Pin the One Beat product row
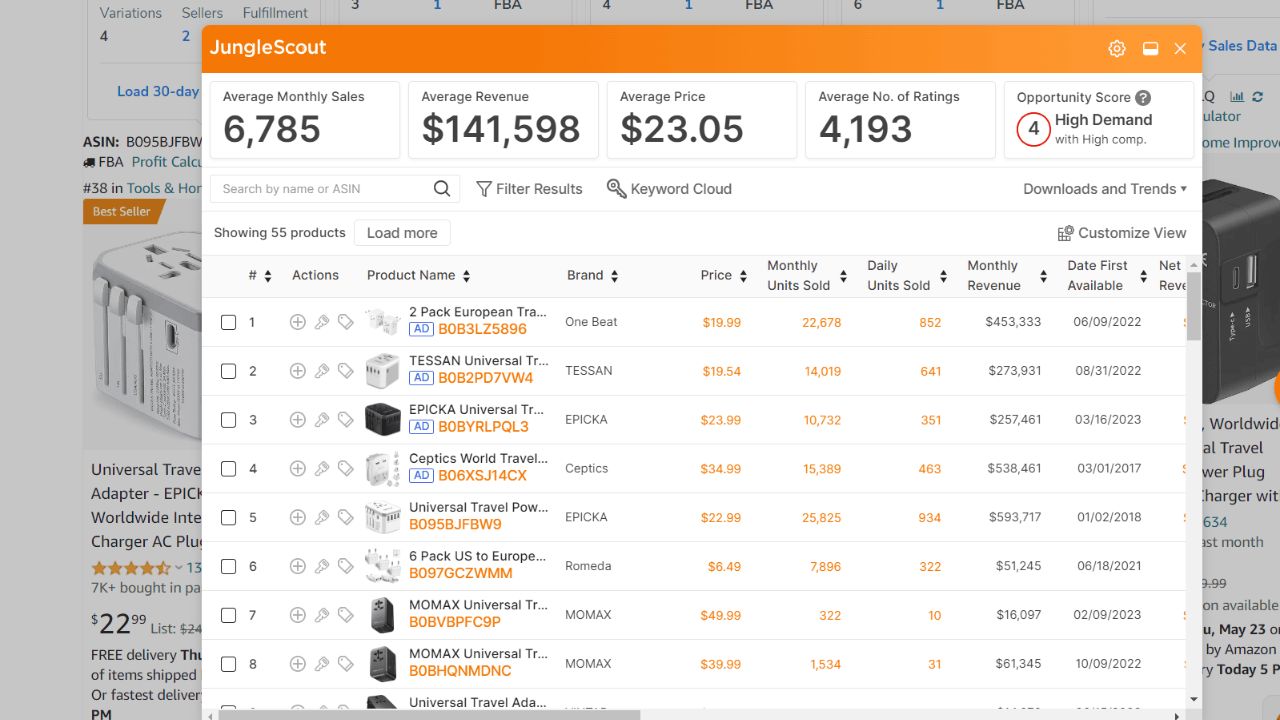1280x720 pixels. click(x=321, y=322)
